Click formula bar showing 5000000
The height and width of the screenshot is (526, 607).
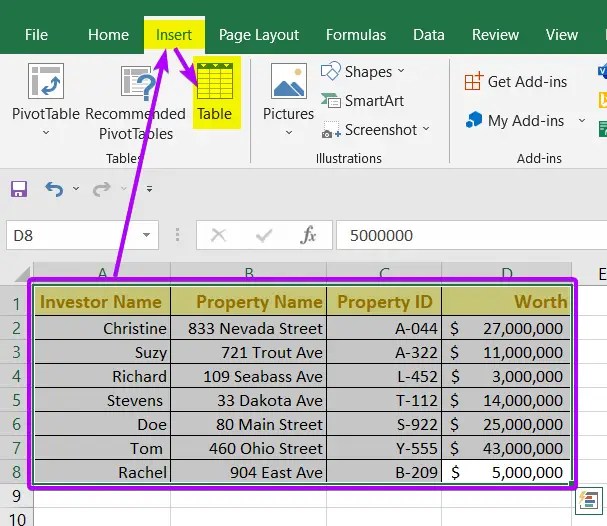(472, 235)
